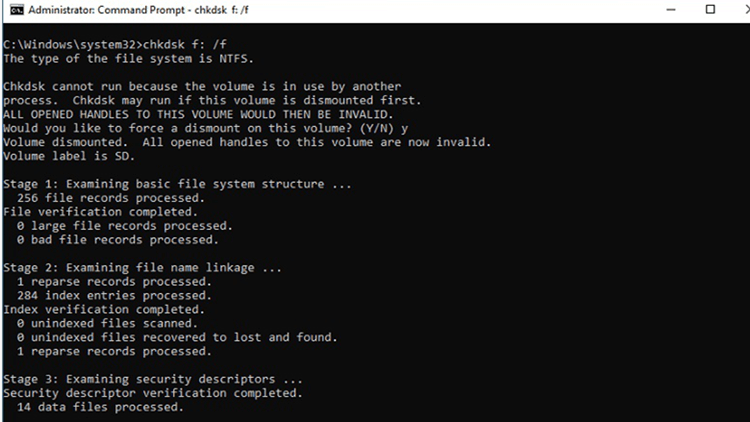Screen dimensions: 750x422
Task: Open the Command Prompt system menu icon
Action: click(x=17, y=10)
